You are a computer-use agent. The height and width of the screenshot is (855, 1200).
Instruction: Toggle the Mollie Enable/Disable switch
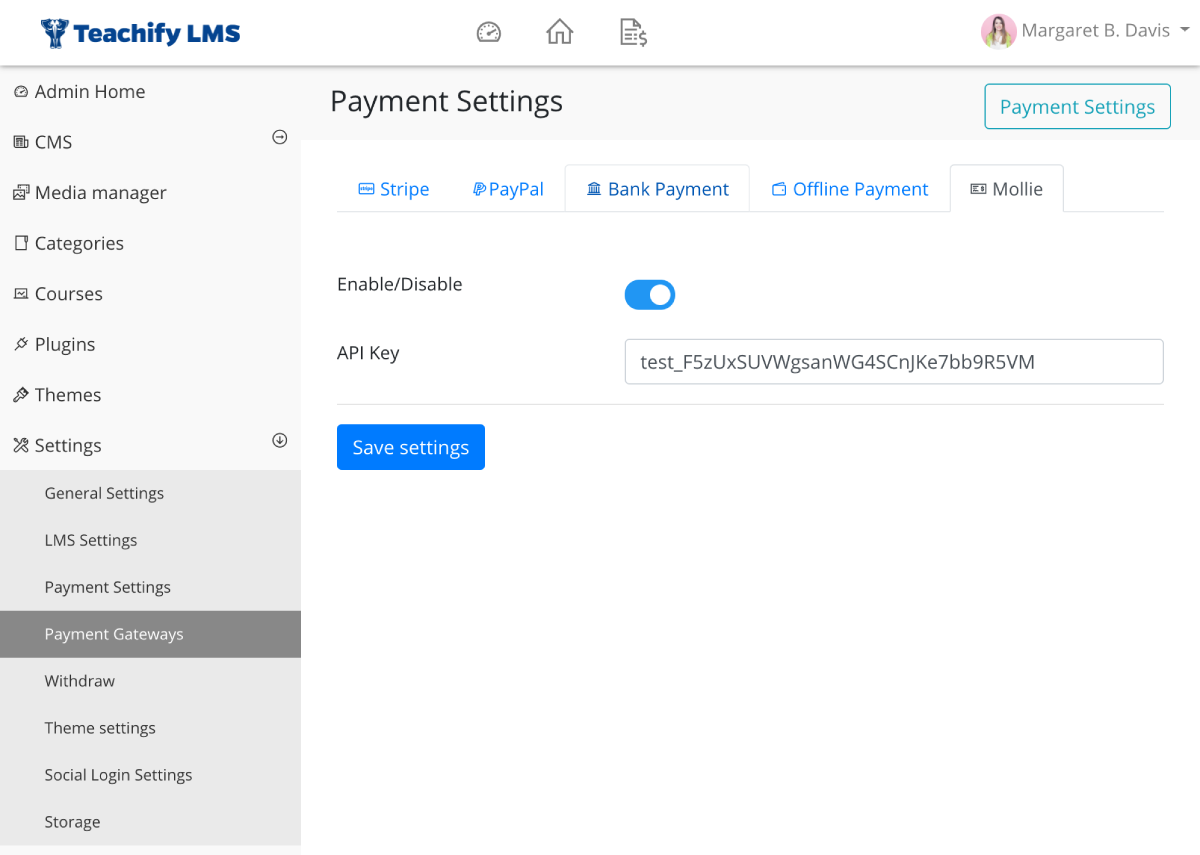650,295
